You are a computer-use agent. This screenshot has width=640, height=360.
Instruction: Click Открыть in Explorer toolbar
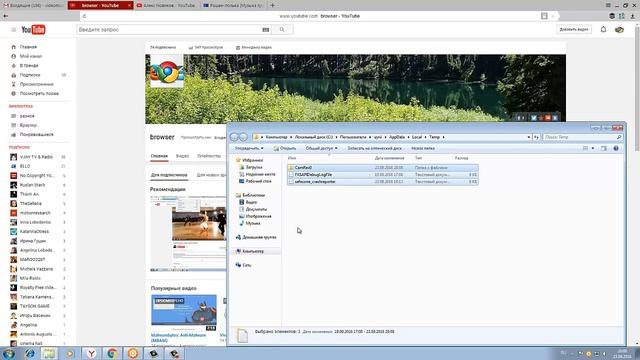(x=285, y=148)
